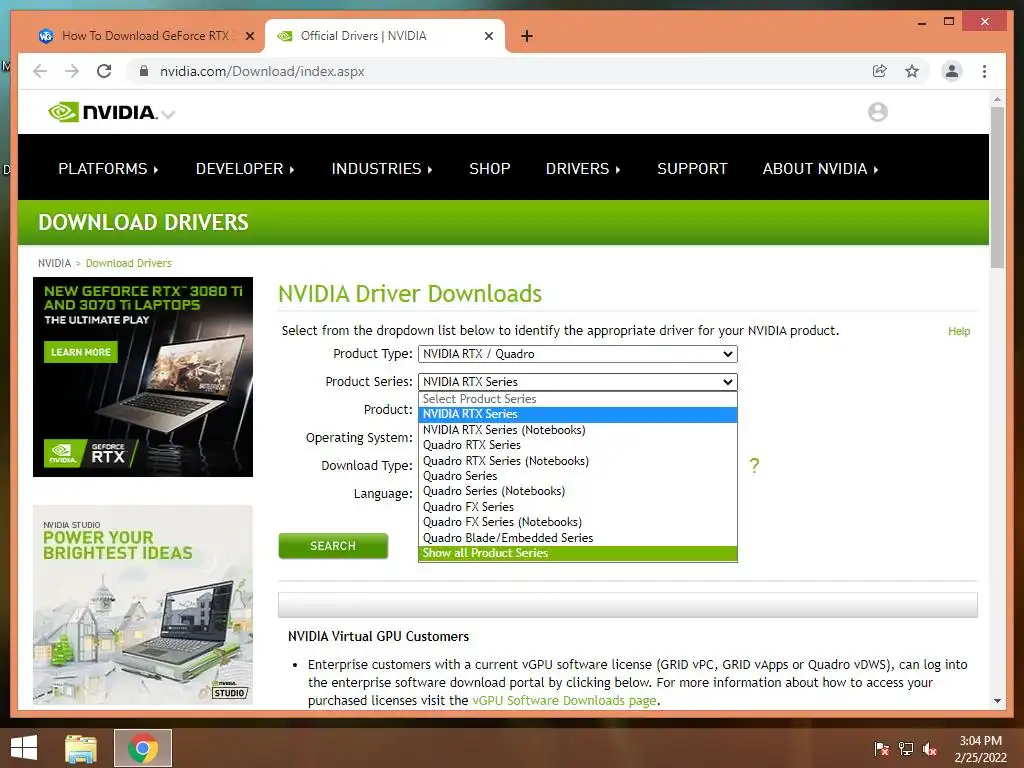This screenshot has height=768, width=1024.
Task: Bookmark the page with the star icon
Action: tap(912, 71)
